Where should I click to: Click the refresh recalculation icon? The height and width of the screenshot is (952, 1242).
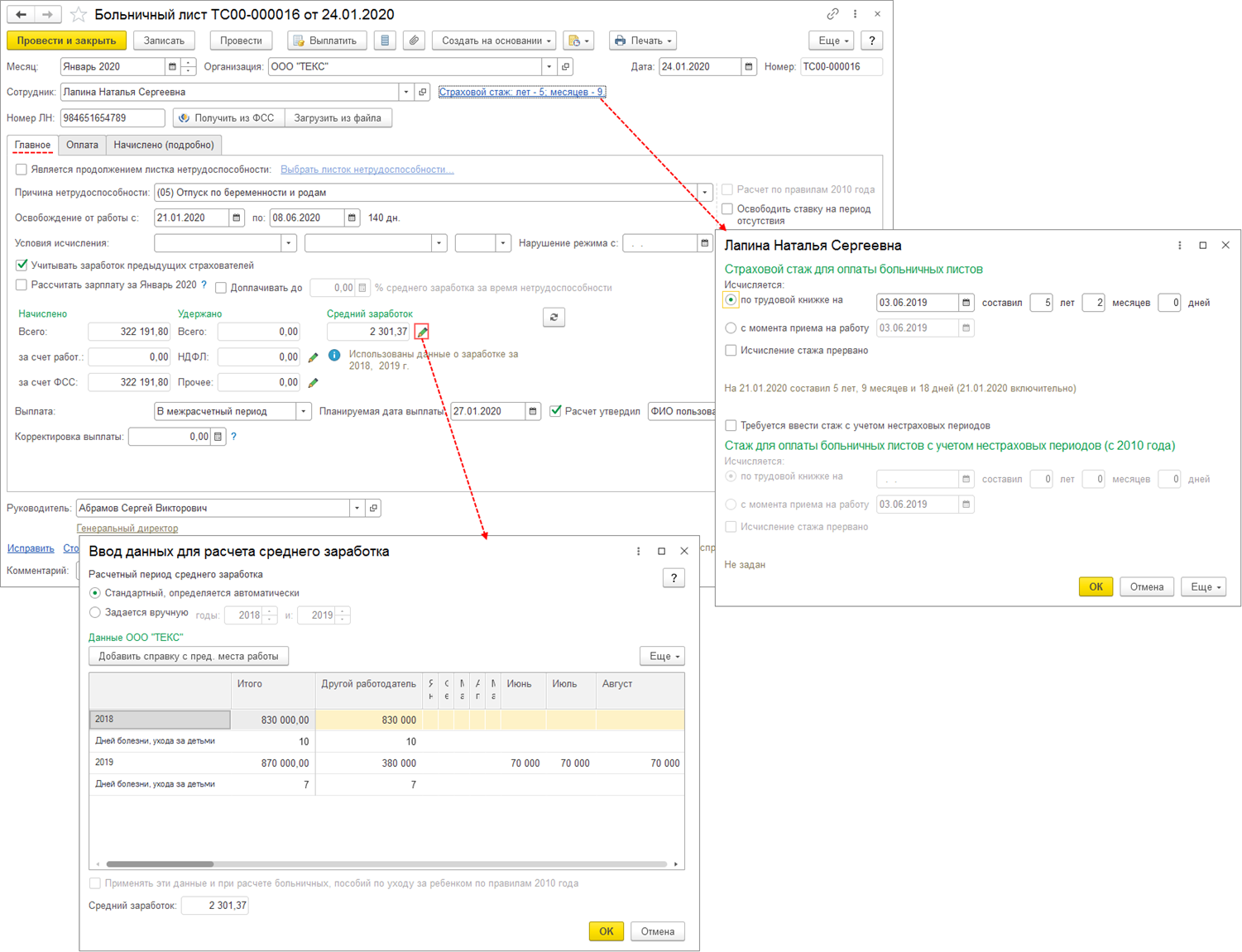554,317
